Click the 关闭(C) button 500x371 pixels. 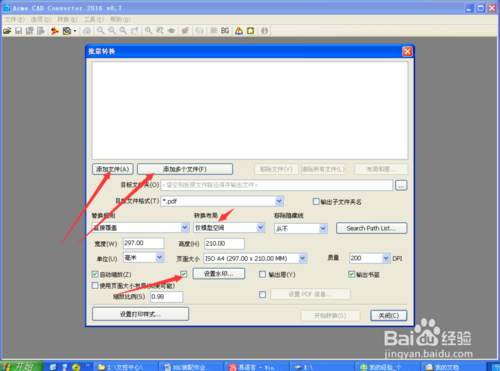[x=389, y=316]
